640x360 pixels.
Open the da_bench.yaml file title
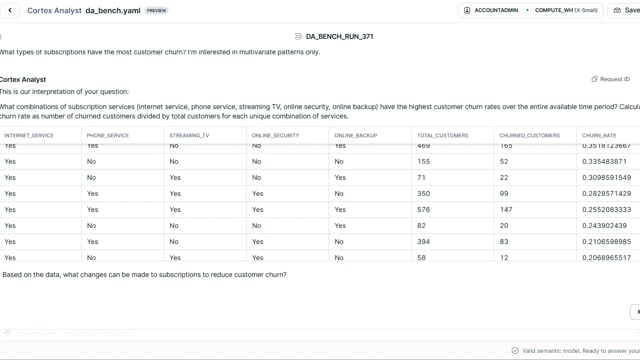point(113,11)
